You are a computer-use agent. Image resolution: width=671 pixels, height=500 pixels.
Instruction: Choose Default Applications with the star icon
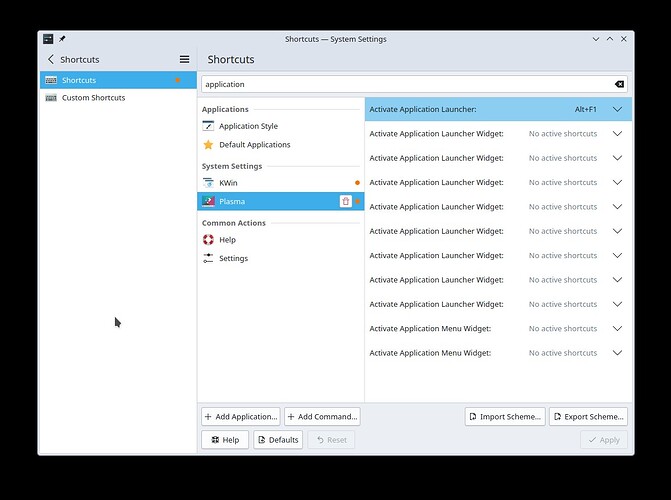[x=281, y=145]
